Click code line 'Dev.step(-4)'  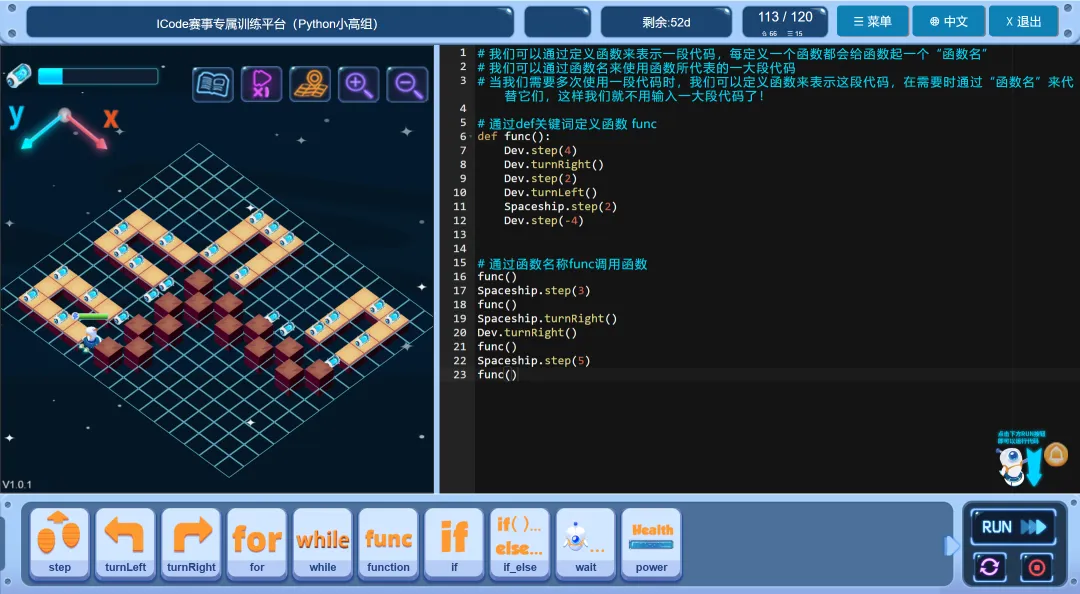[x=543, y=221]
